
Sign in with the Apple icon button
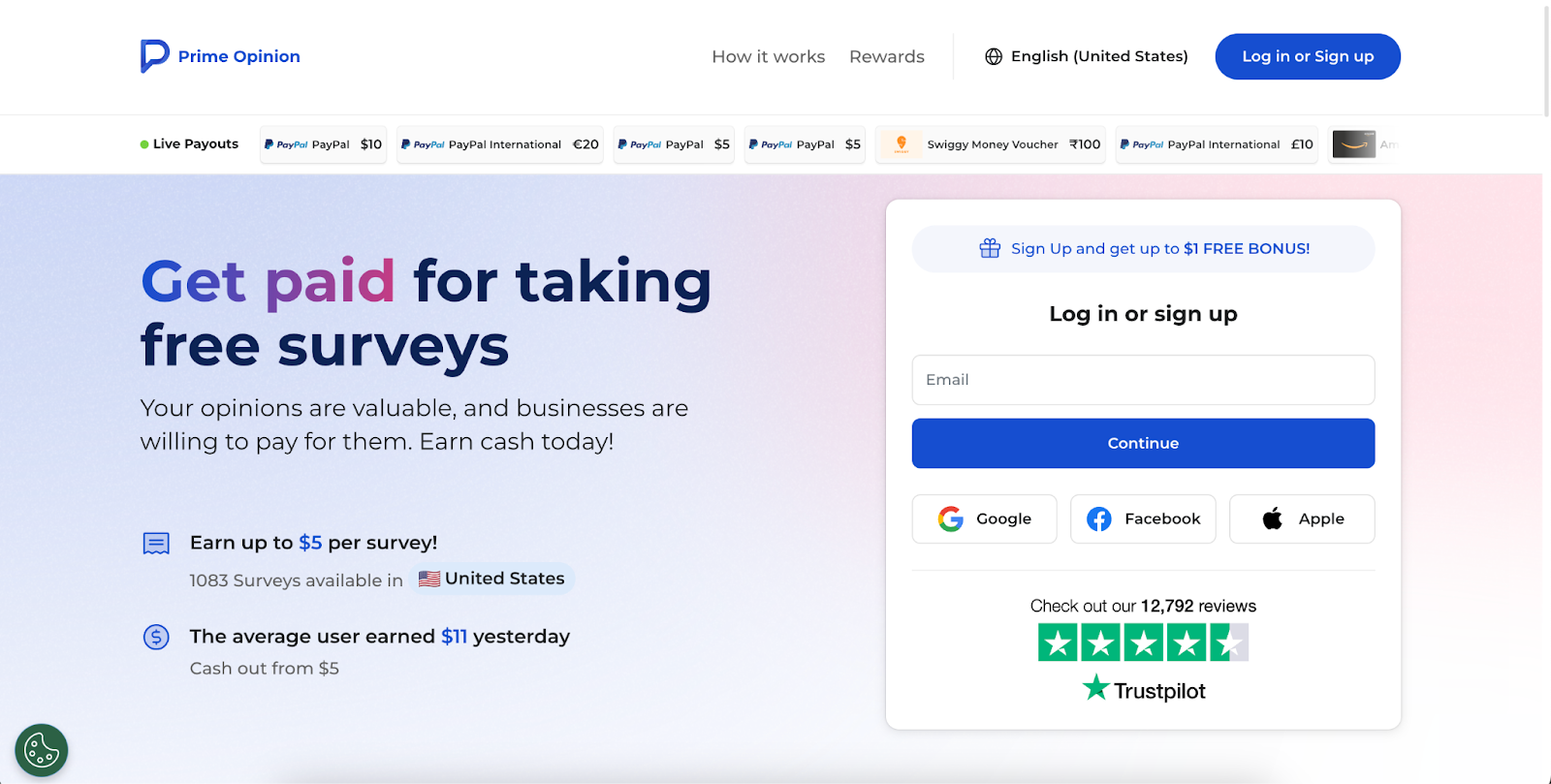(x=1302, y=519)
